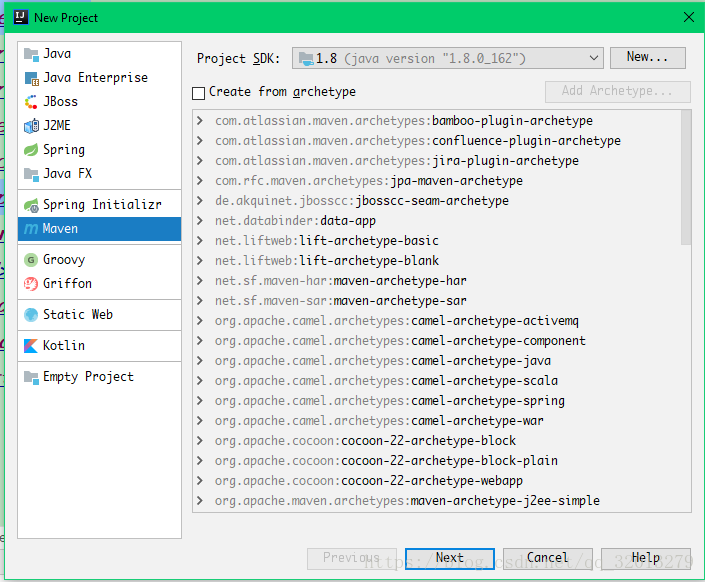Choose Static Web project type
This screenshot has height=582, width=705.
click(x=99, y=314)
